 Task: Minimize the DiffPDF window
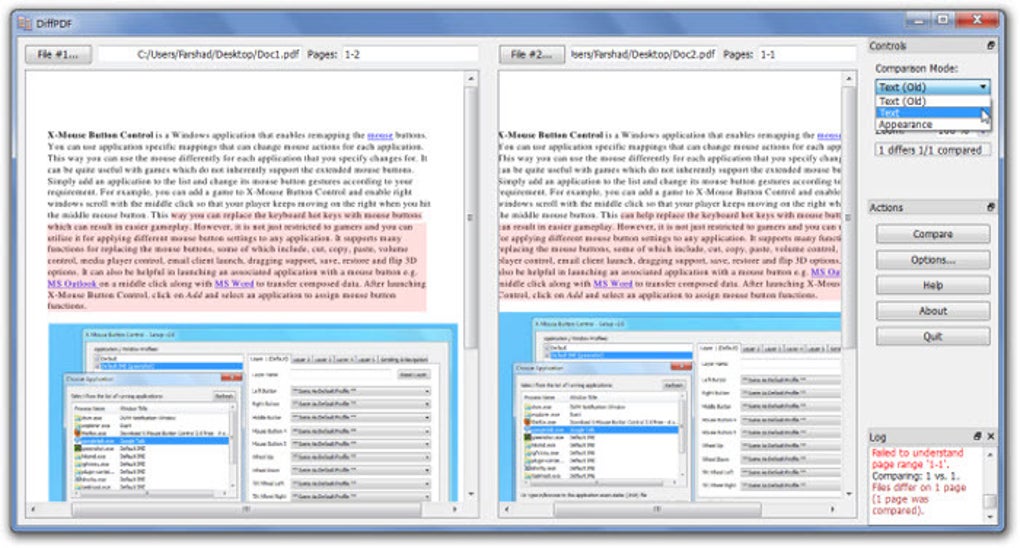[x=918, y=20]
